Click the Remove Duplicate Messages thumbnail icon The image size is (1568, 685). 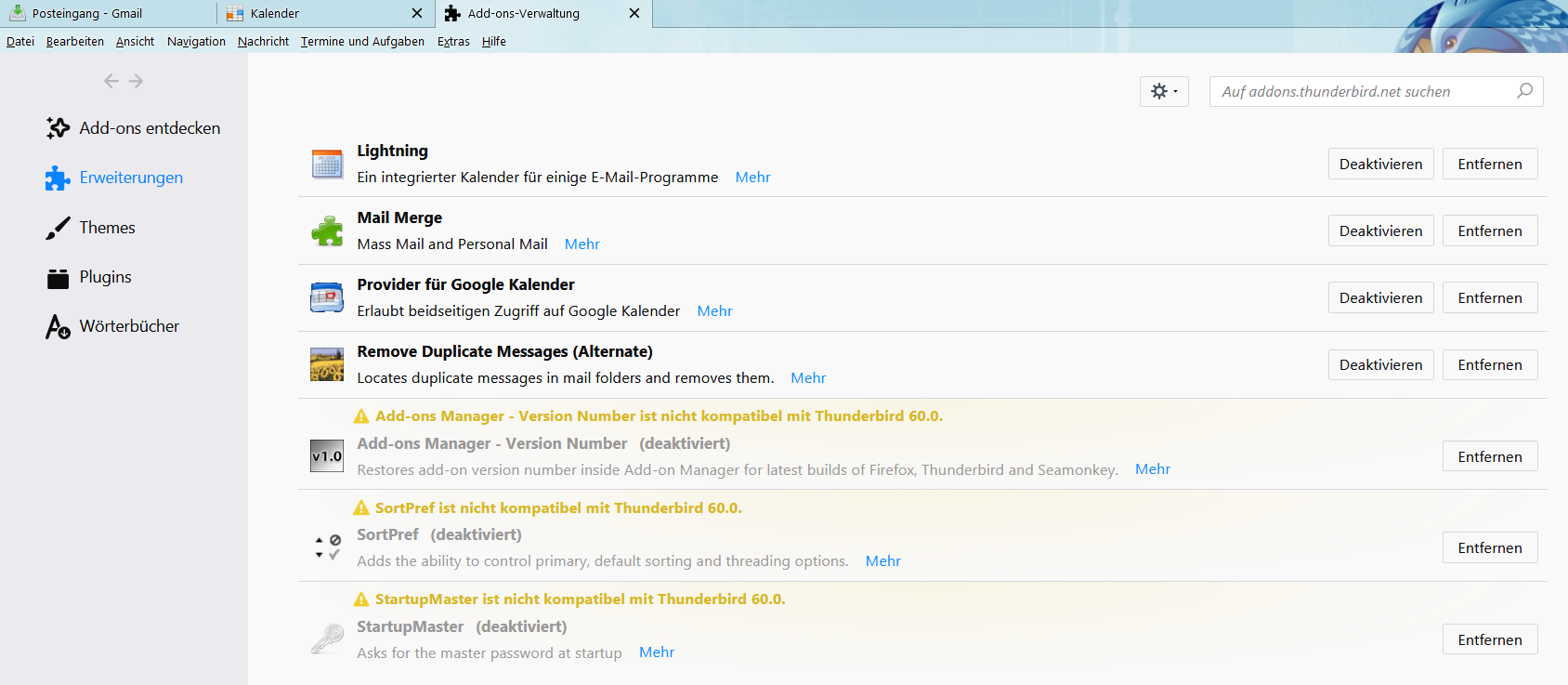coord(327,364)
